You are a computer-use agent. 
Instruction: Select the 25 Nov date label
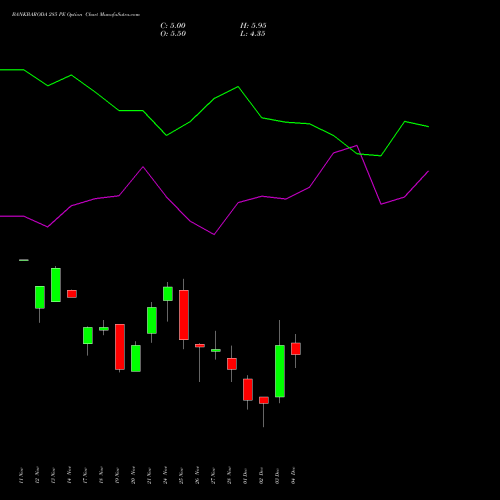pyautogui.click(x=182, y=475)
